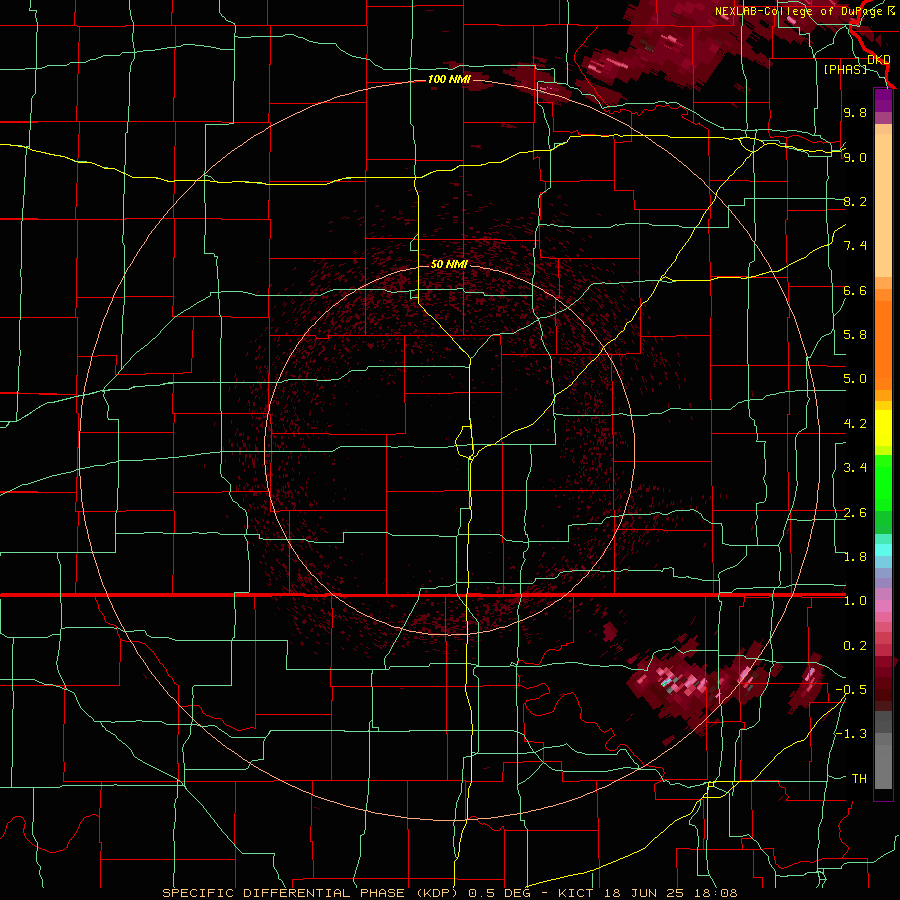Click the 18 JUN 25 date text
The image size is (900, 900).
(643, 893)
